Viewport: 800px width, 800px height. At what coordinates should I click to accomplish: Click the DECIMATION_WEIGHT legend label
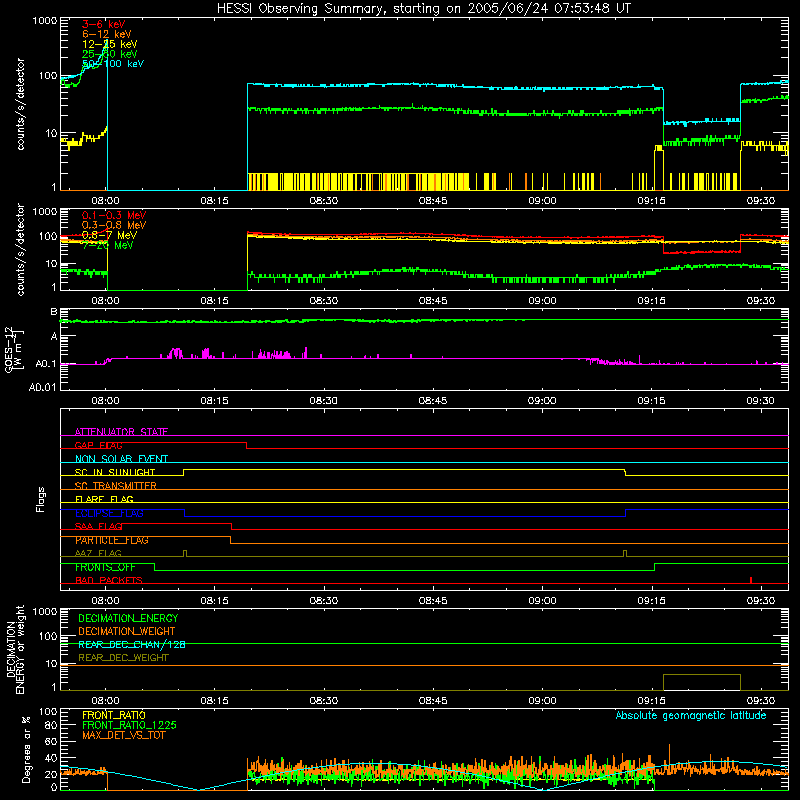click(127, 631)
